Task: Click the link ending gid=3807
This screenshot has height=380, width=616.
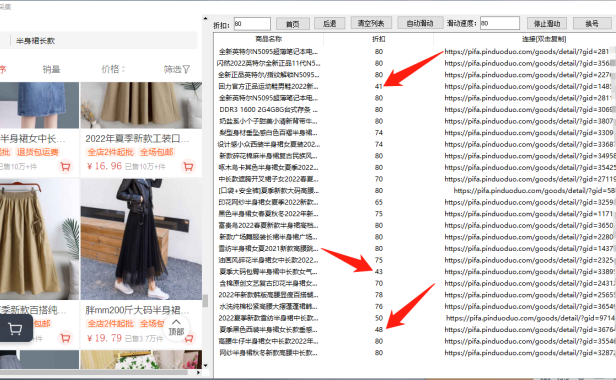Action: [x=528, y=121]
